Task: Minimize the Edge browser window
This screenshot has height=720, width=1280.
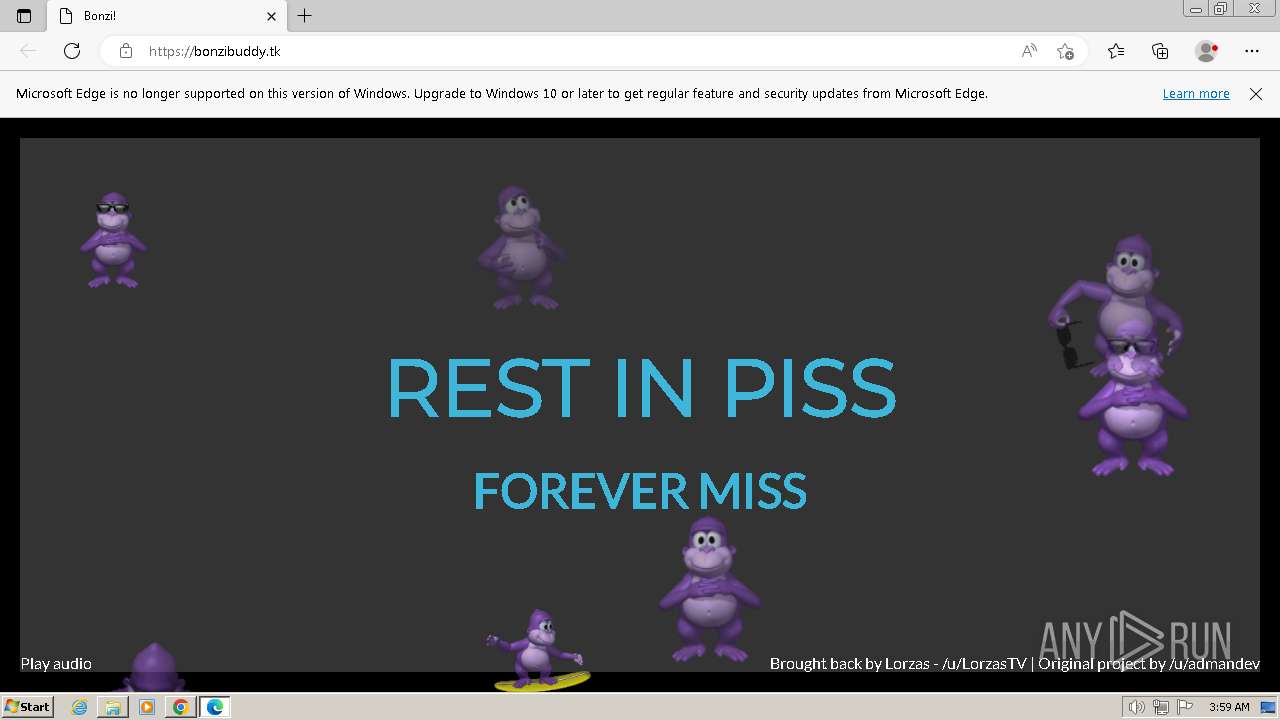Action: (x=1196, y=9)
